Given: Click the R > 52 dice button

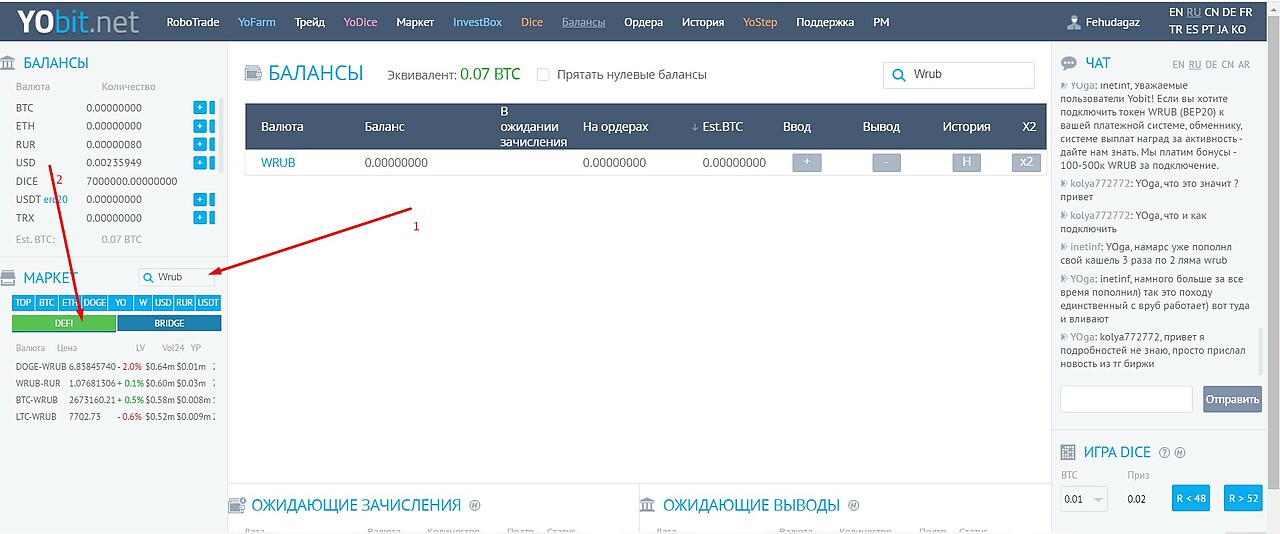Looking at the screenshot, I should click(x=1243, y=498).
